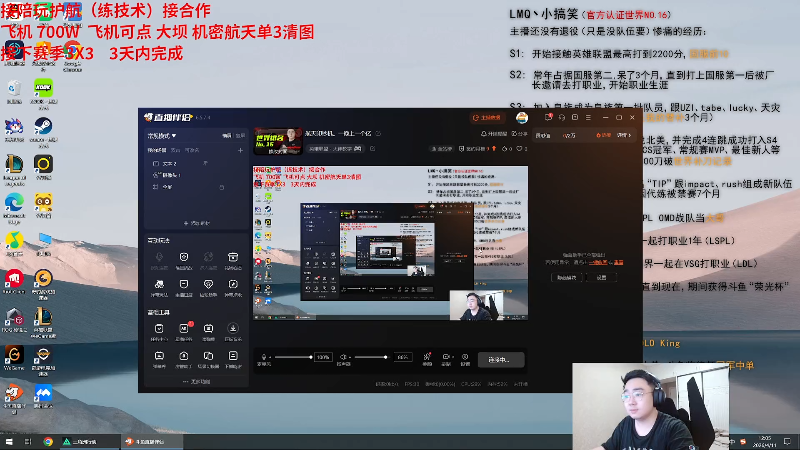Screen dimensions: 800x450
Task: Open the Windows Start button
Action: (9, 442)
